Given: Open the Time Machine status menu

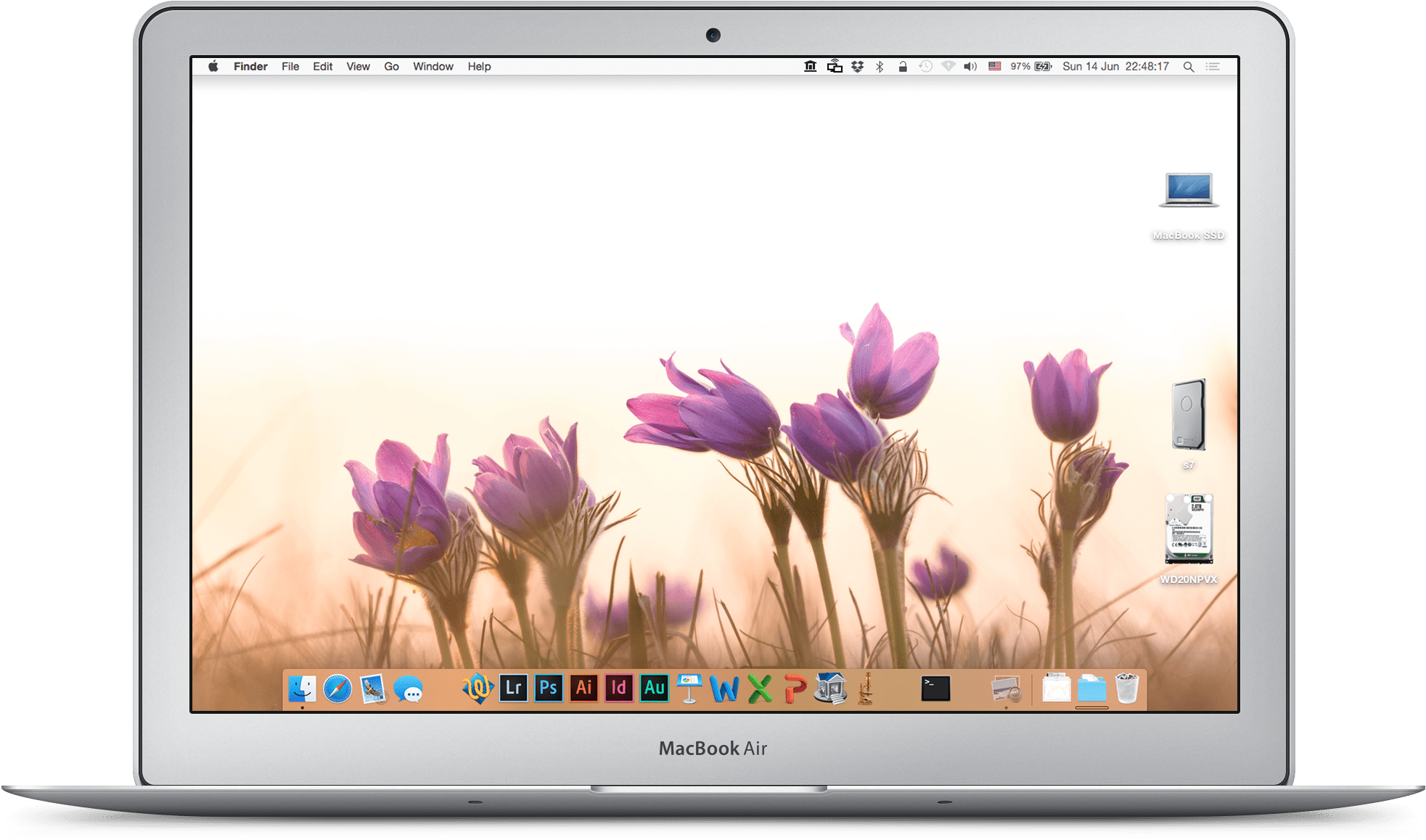Looking at the screenshot, I should [926, 66].
